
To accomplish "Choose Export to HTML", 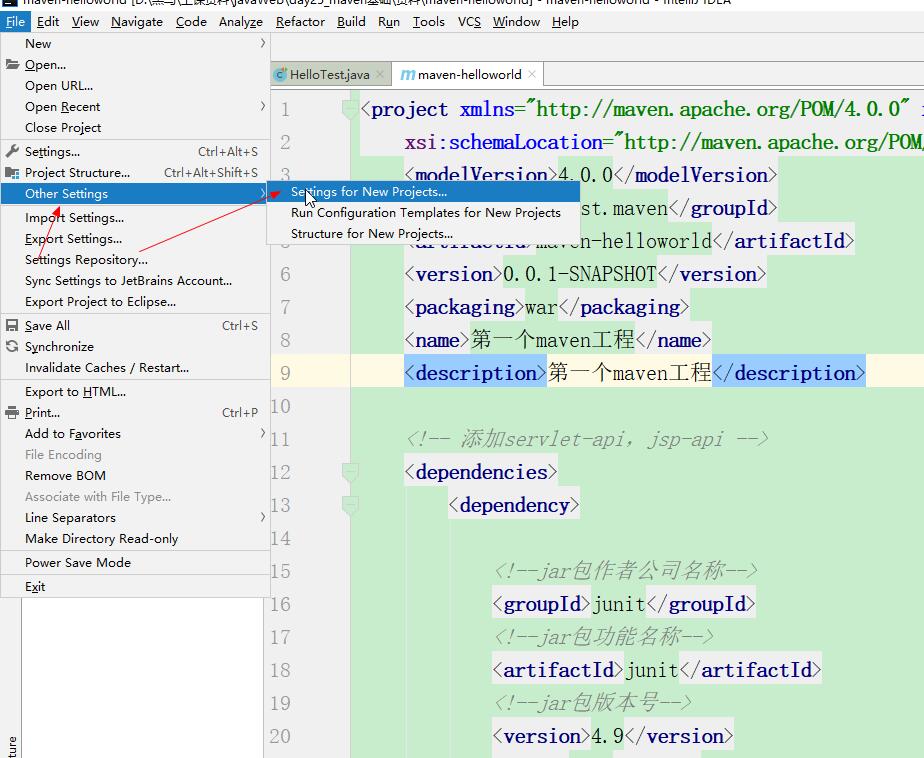I will pyautogui.click(x=135, y=392).
